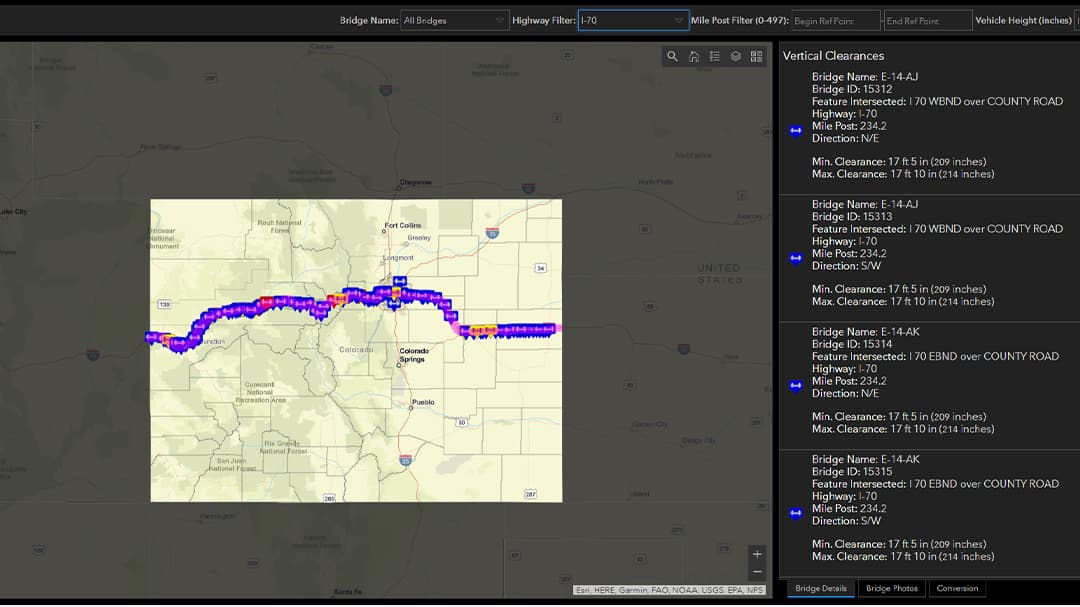The height and width of the screenshot is (607, 1080).
Task: Open the Layers cube icon
Action: pos(735,56)
